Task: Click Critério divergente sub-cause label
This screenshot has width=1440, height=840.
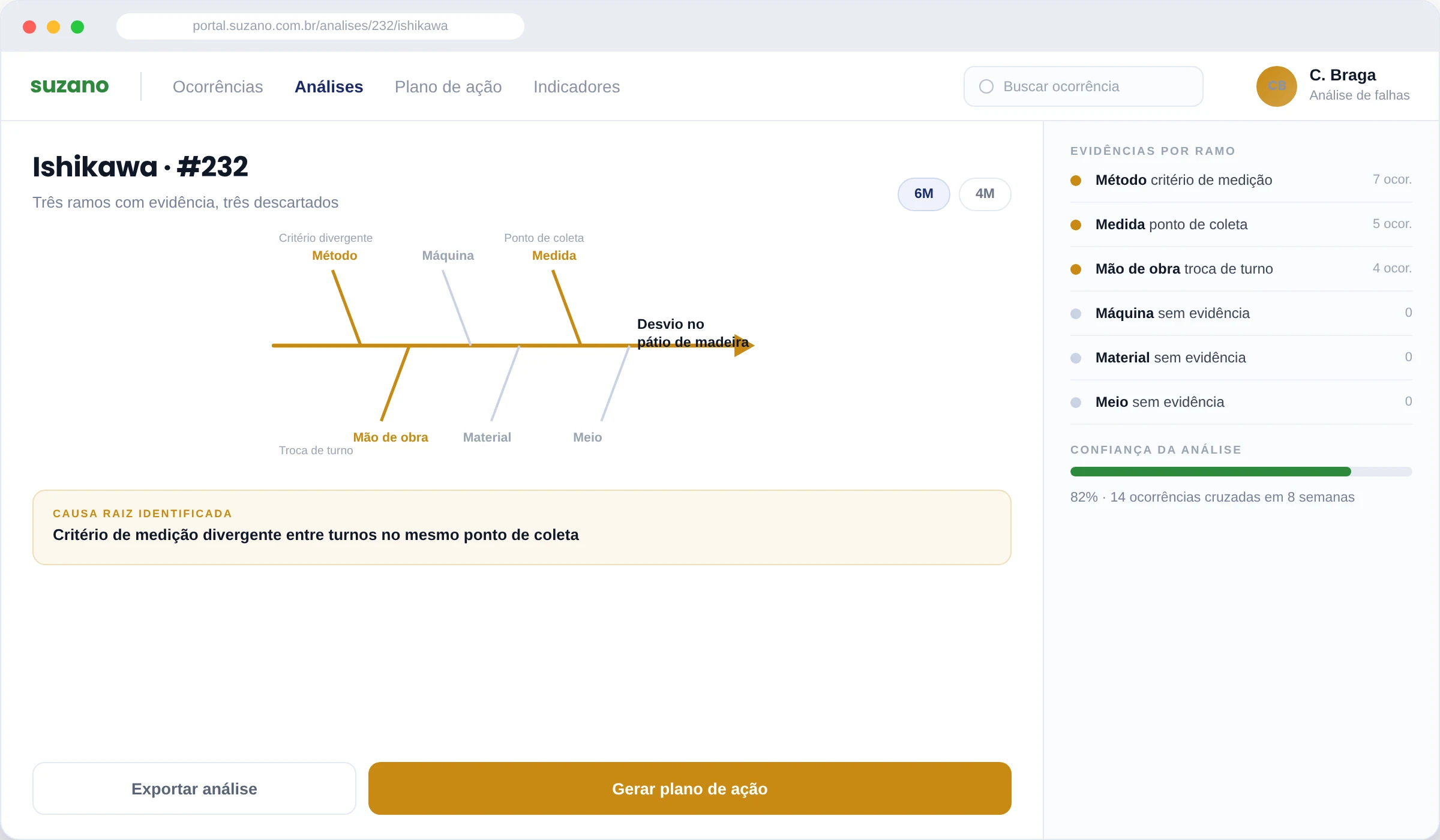Action: [326, 238]
